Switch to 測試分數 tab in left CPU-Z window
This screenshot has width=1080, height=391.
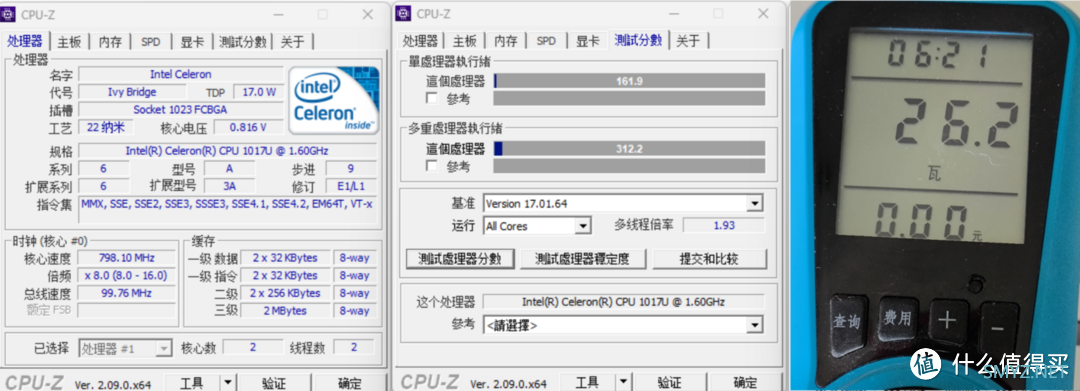(242, 42)
